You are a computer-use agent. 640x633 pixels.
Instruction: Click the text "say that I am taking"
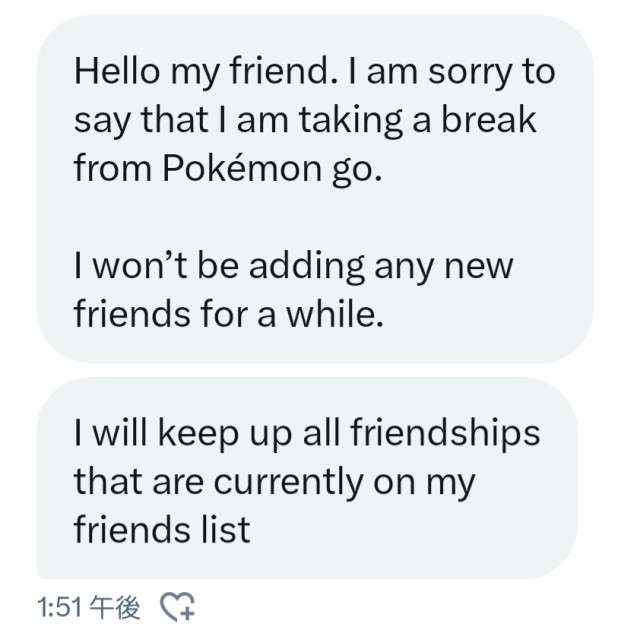click(230, 120)
